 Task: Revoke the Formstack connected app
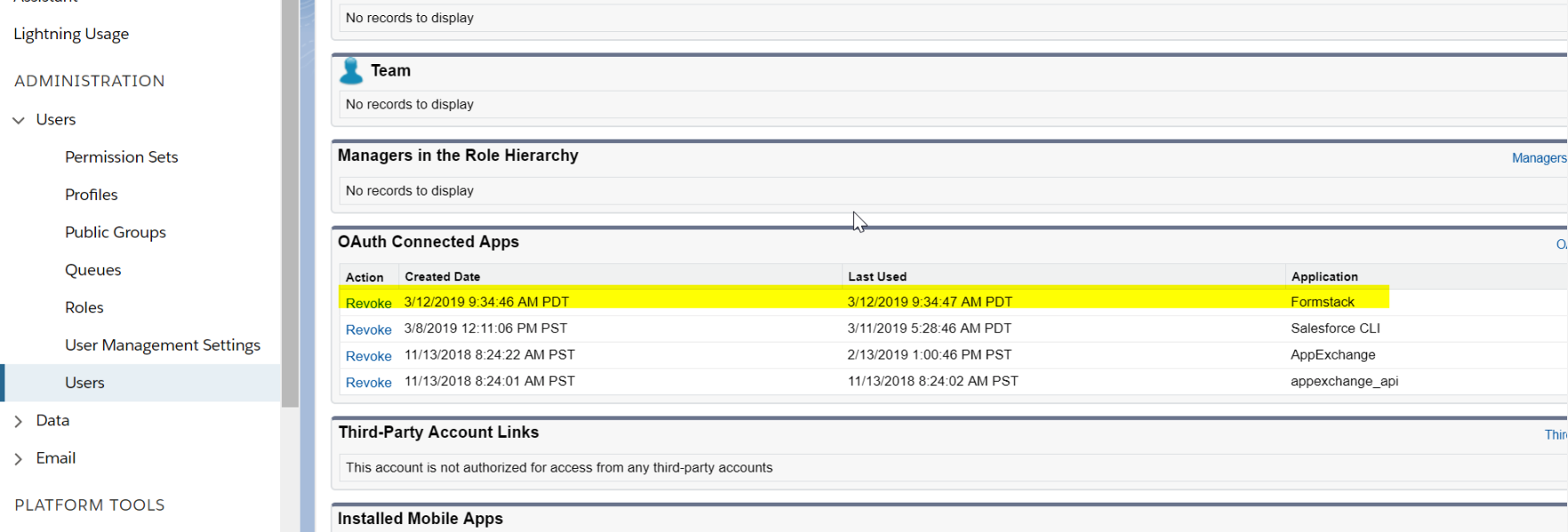(x=369, y=303)
